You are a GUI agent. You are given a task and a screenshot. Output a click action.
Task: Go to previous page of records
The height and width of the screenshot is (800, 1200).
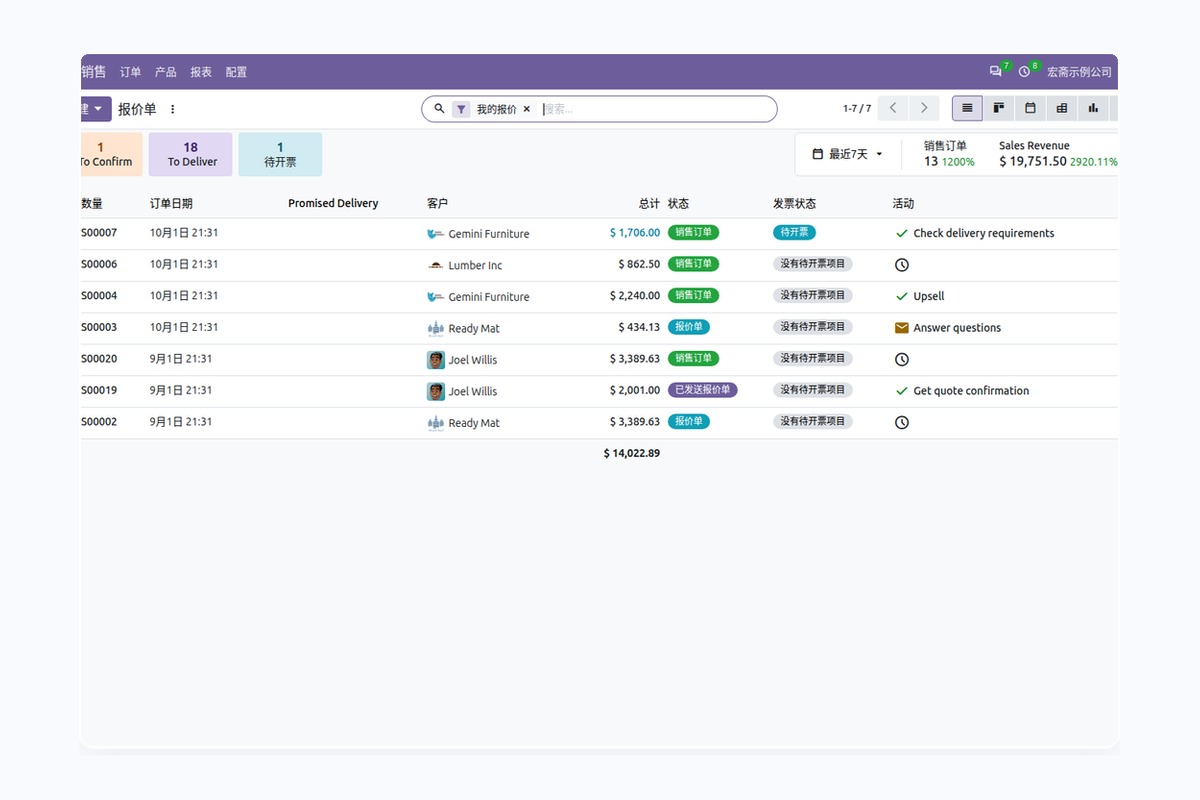pyautogui.click(x=894, y=108)
